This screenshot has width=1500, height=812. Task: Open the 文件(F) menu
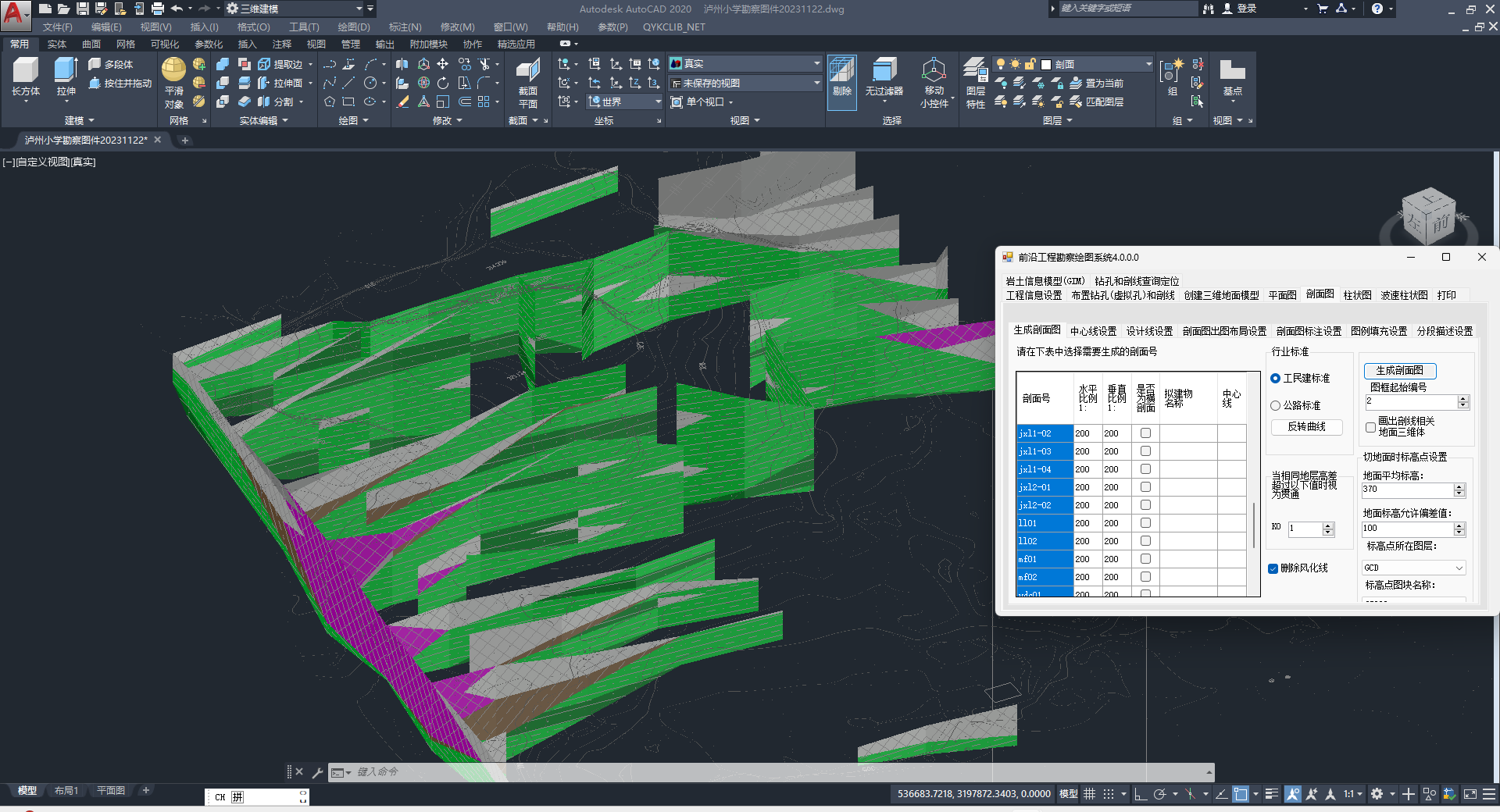click(x=58, y=27)
